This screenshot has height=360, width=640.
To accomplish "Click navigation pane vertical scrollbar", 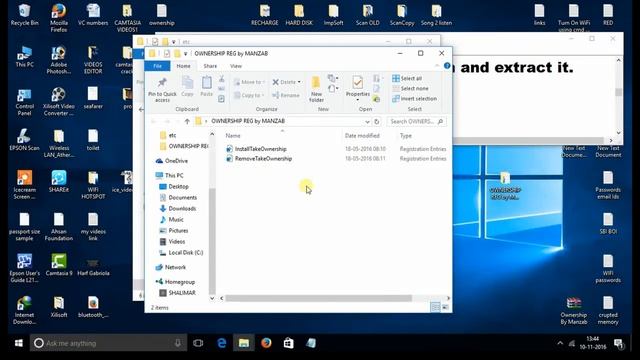I will tap(212, 241).
